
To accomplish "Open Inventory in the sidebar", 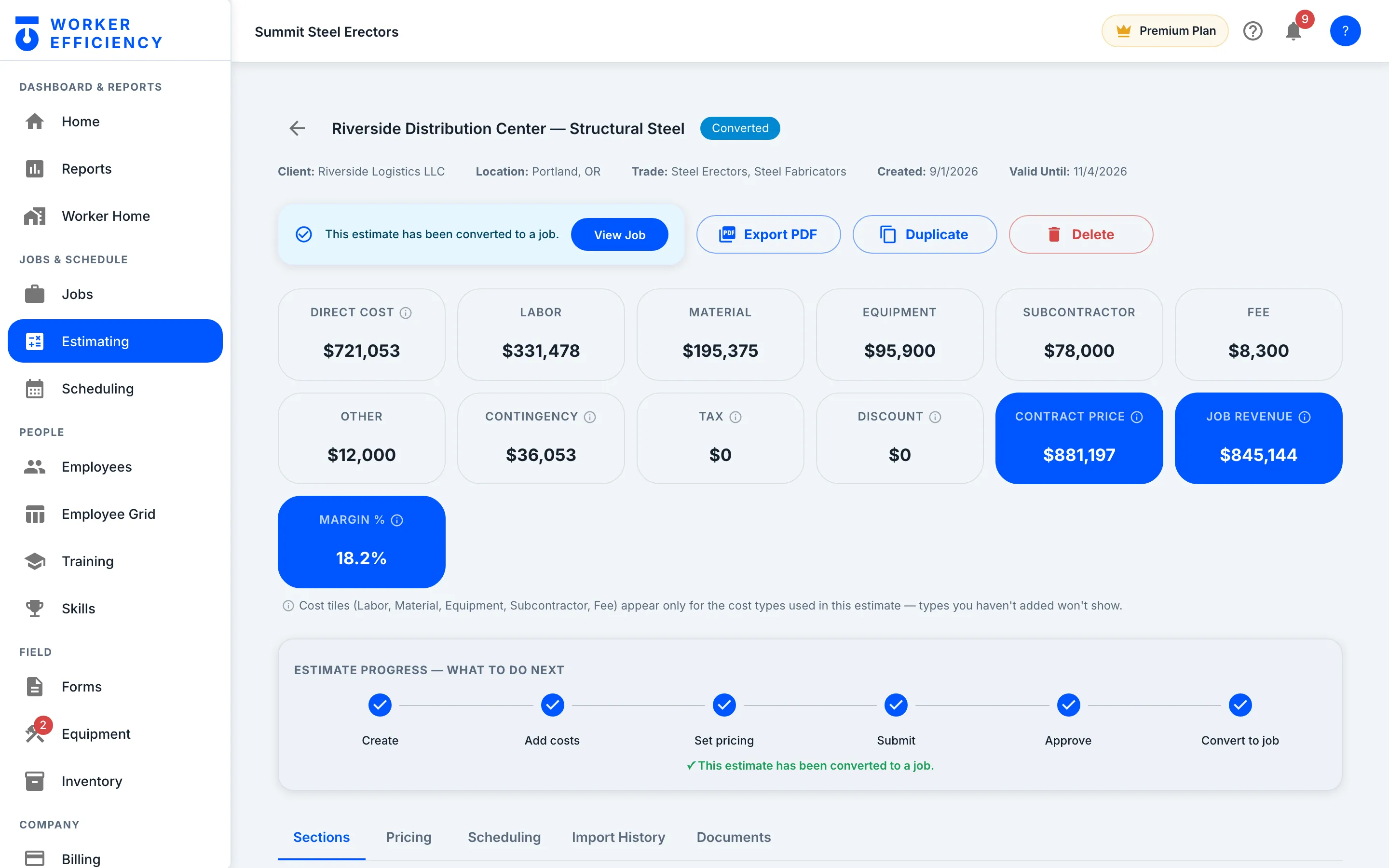I will pos(115,781).
